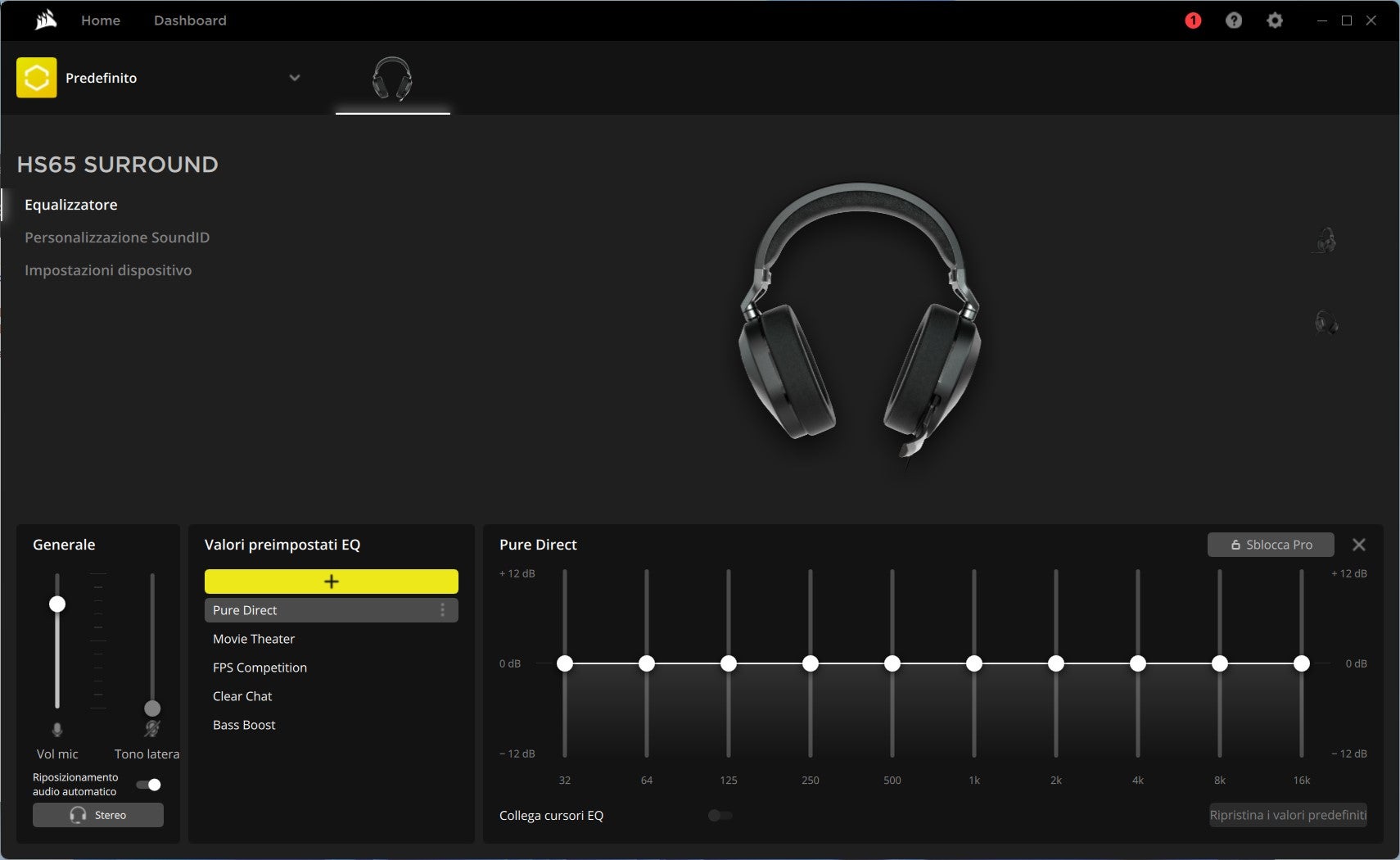Click the 32 Hz EQ slider handle
Viewport: 1400px width, 860px height.
[565, 663]
